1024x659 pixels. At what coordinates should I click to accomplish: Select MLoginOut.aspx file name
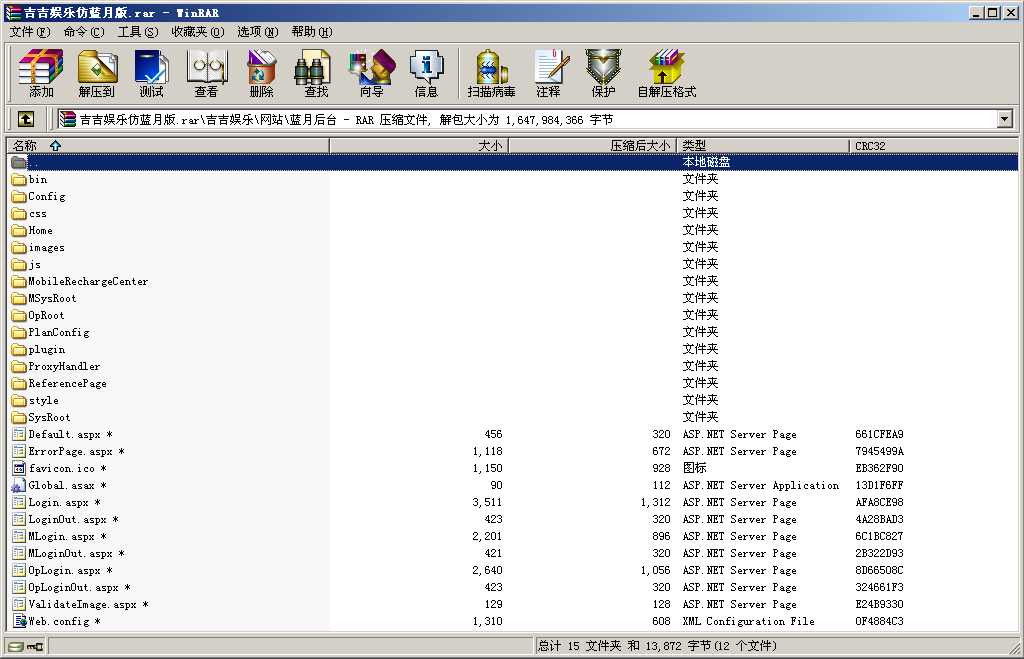click(x=76, y=553)
